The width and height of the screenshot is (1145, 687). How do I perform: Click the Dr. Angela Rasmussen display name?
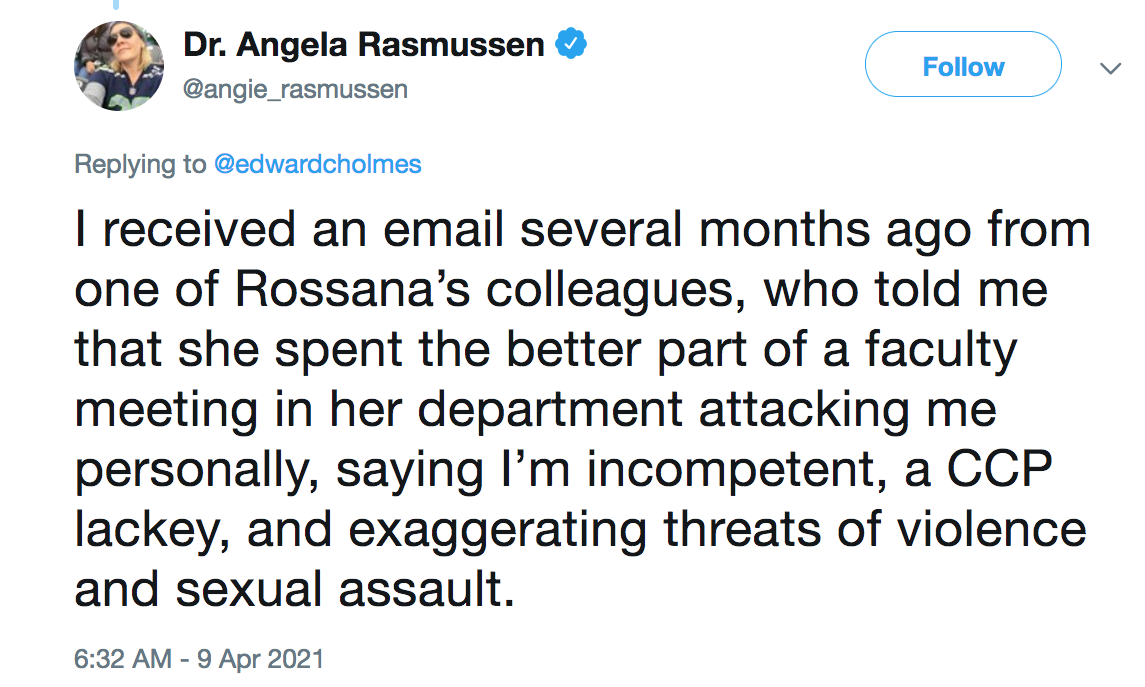(x=364, y=44)
